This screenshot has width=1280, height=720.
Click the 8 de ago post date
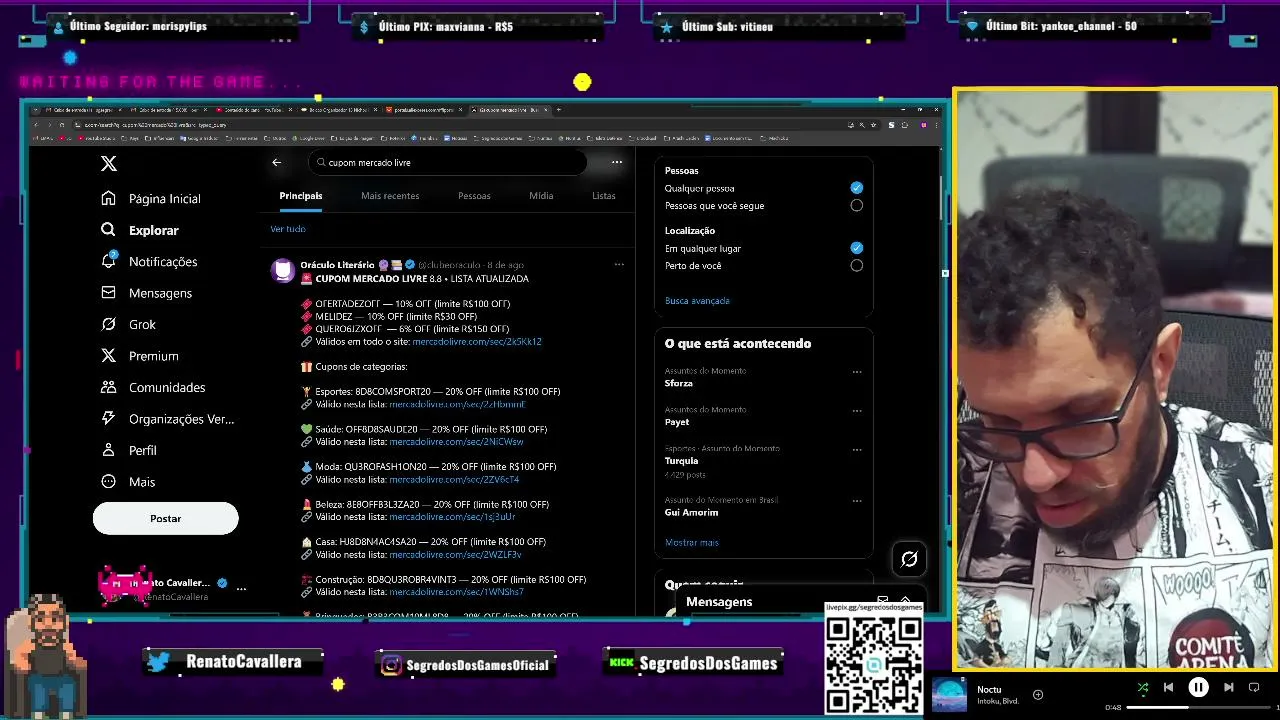point(505,265)
